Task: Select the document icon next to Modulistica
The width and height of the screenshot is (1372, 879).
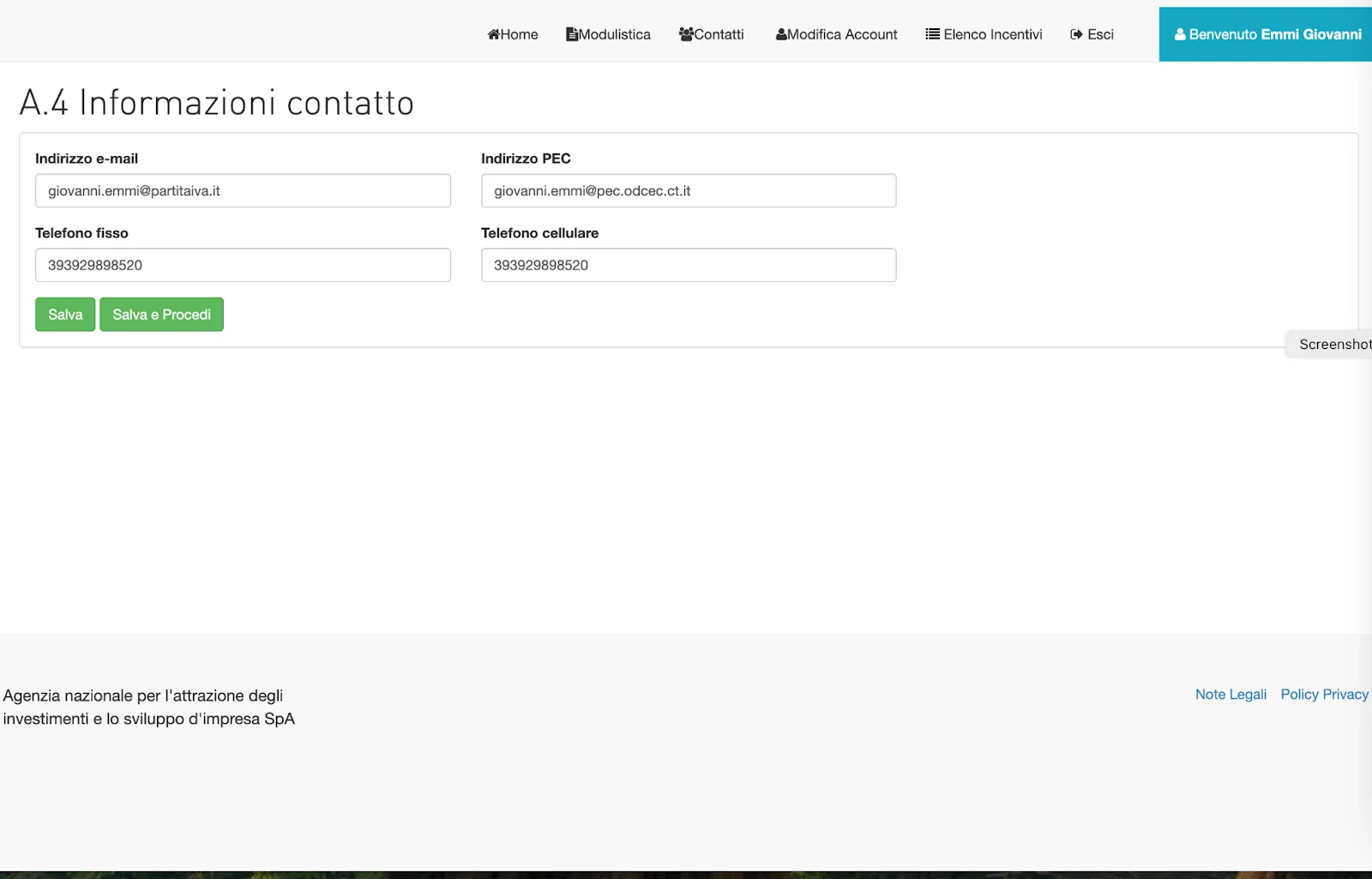Action: 572,33
